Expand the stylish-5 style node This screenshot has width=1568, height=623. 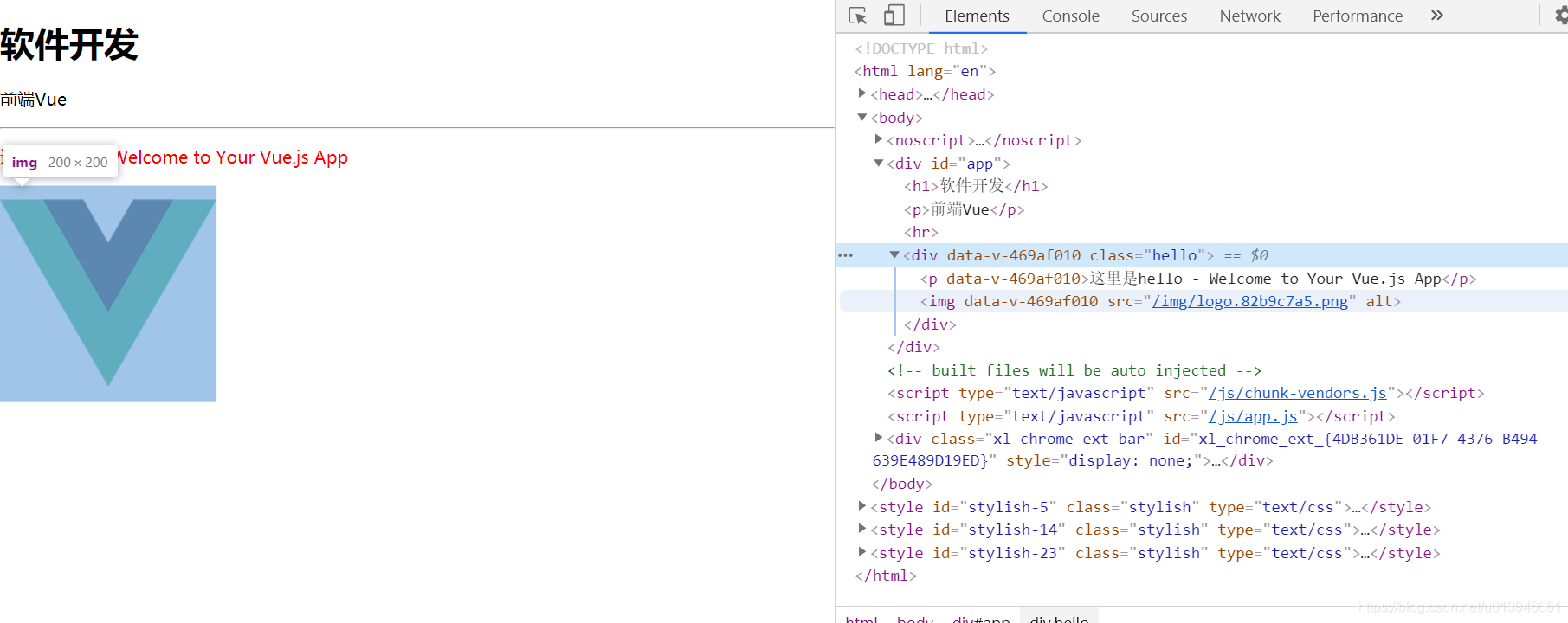pyautogui.click(x=862, y=506)
